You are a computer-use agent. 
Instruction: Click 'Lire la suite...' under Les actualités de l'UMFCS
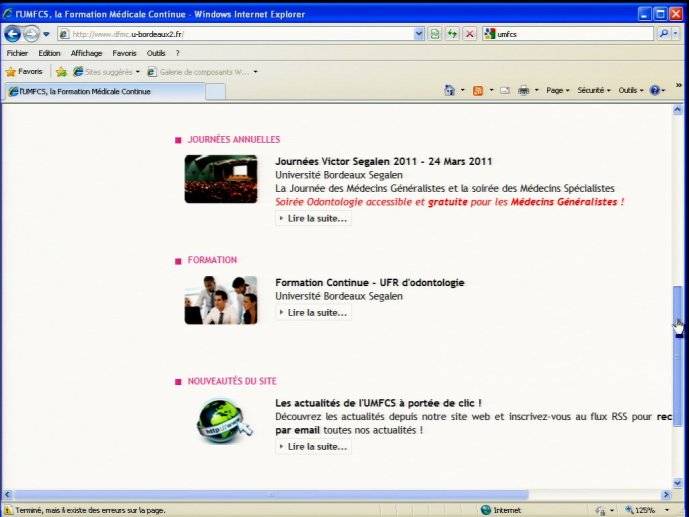(313, 447)
